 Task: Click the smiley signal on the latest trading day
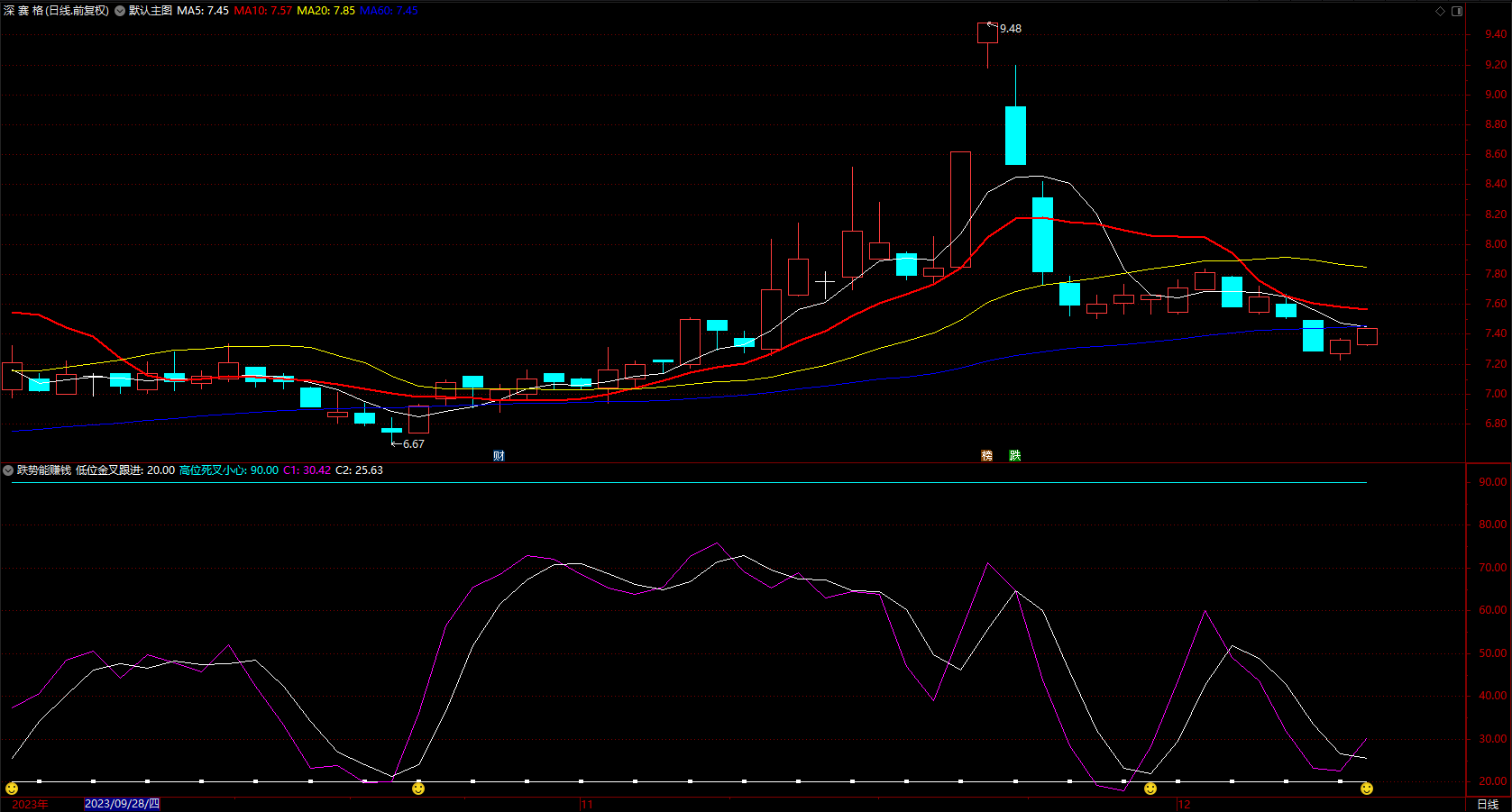point(1367,789)
